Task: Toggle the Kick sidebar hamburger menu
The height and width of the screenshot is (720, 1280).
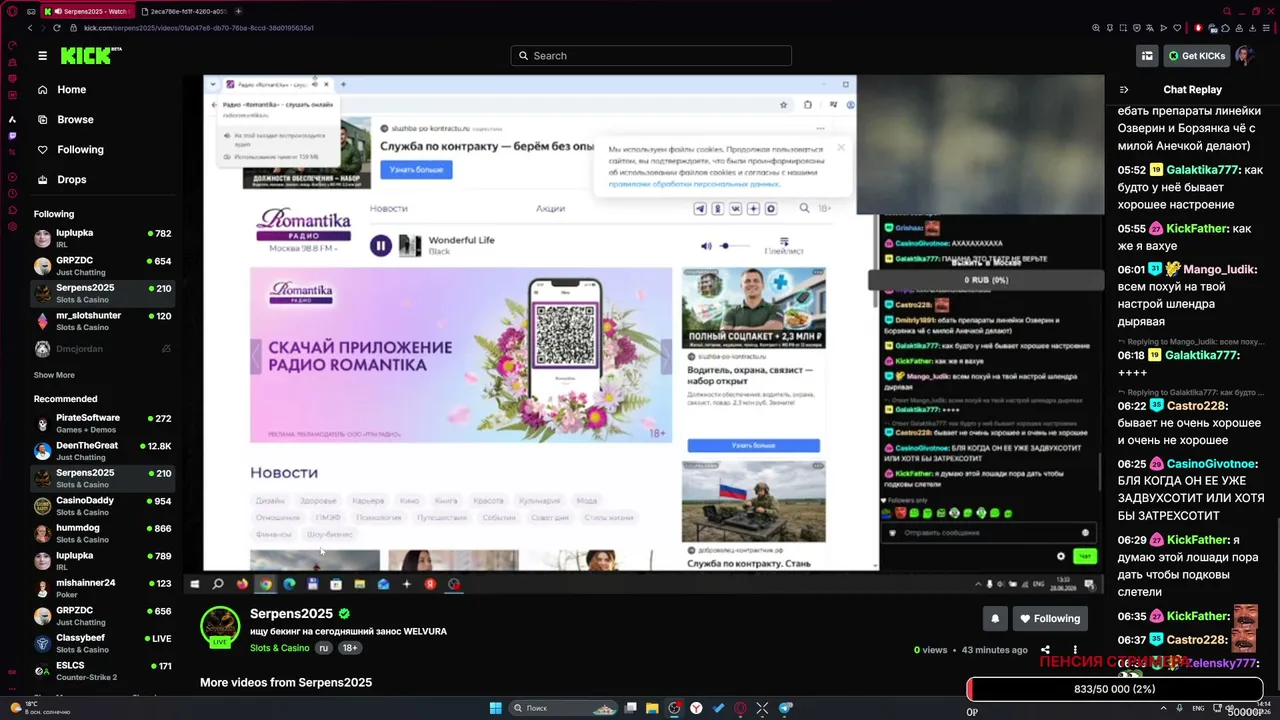Action: point(43,56)
